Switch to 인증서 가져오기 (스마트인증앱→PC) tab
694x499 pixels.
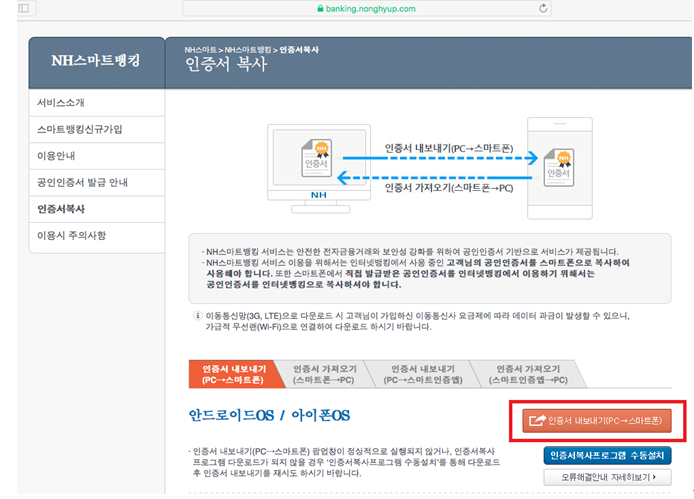(528, 375)
